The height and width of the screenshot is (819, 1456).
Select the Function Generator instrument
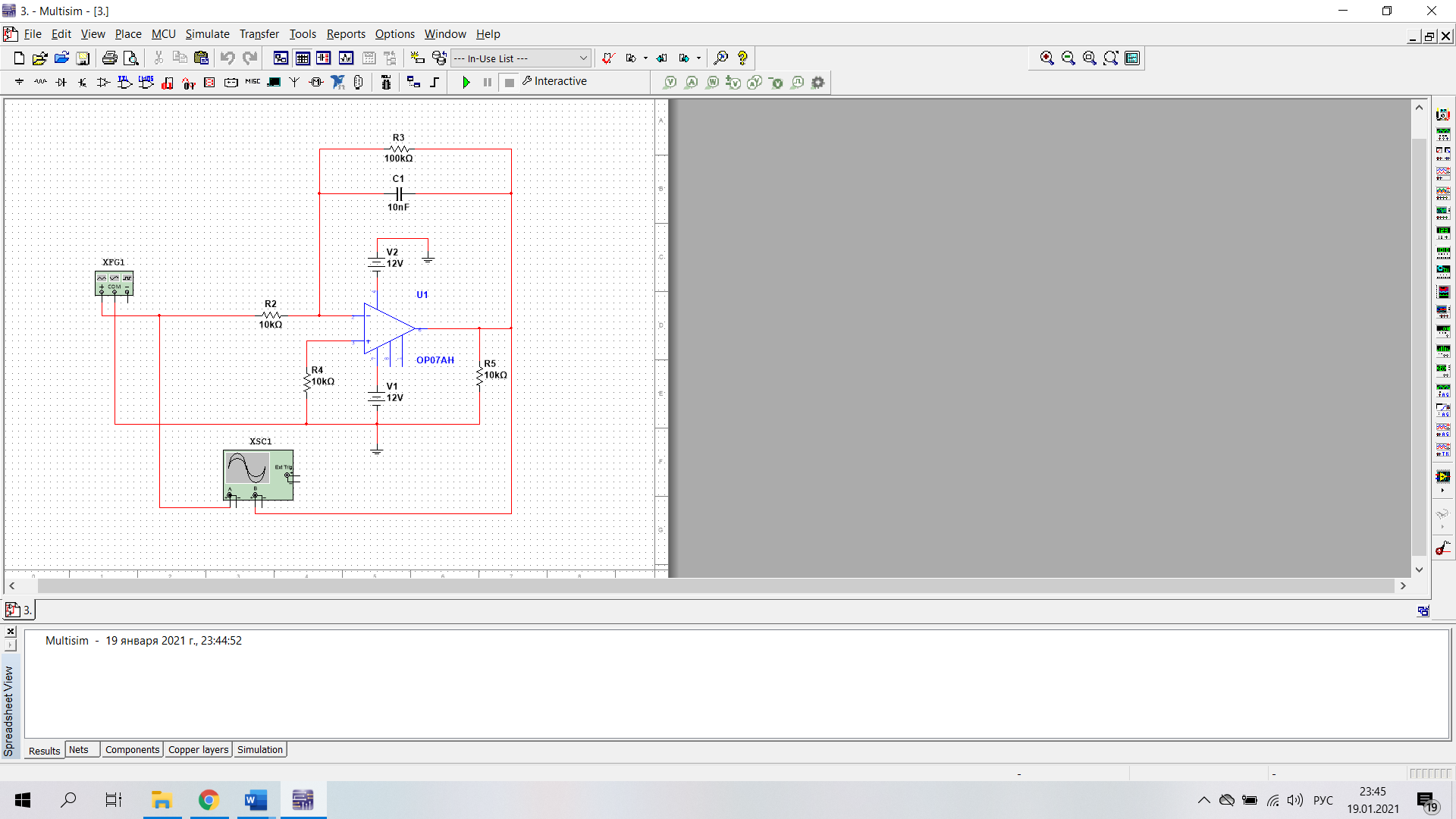(1443, 134)
